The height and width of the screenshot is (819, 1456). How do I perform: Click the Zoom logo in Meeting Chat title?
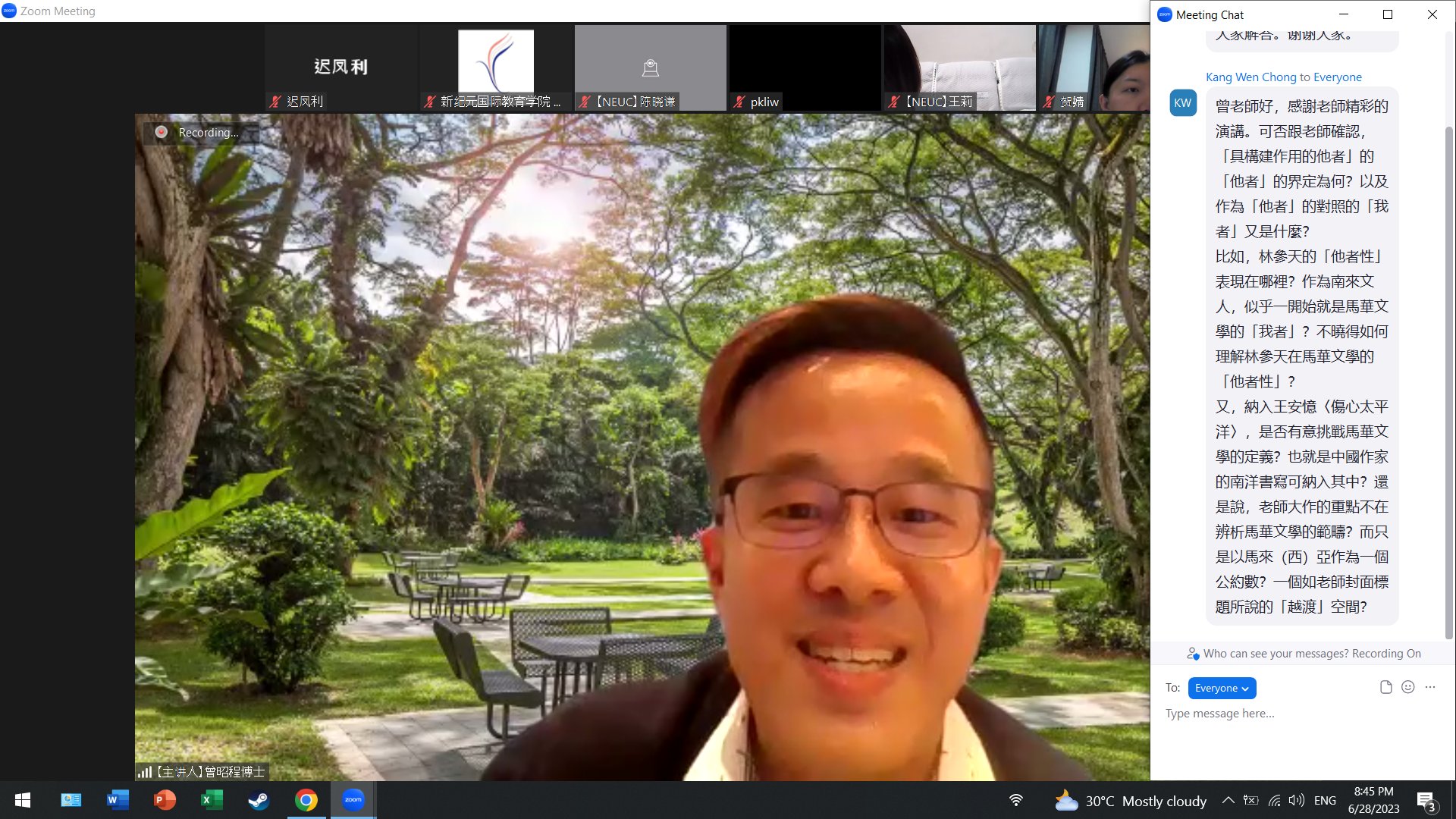coord(1165,14)
